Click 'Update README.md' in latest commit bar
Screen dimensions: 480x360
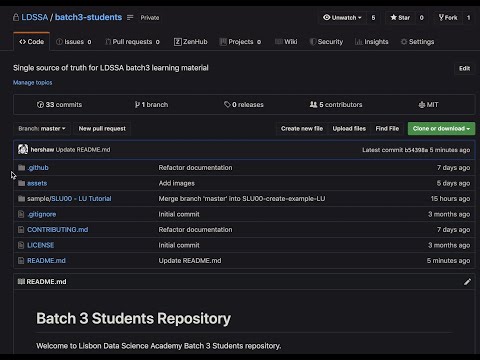83,150
